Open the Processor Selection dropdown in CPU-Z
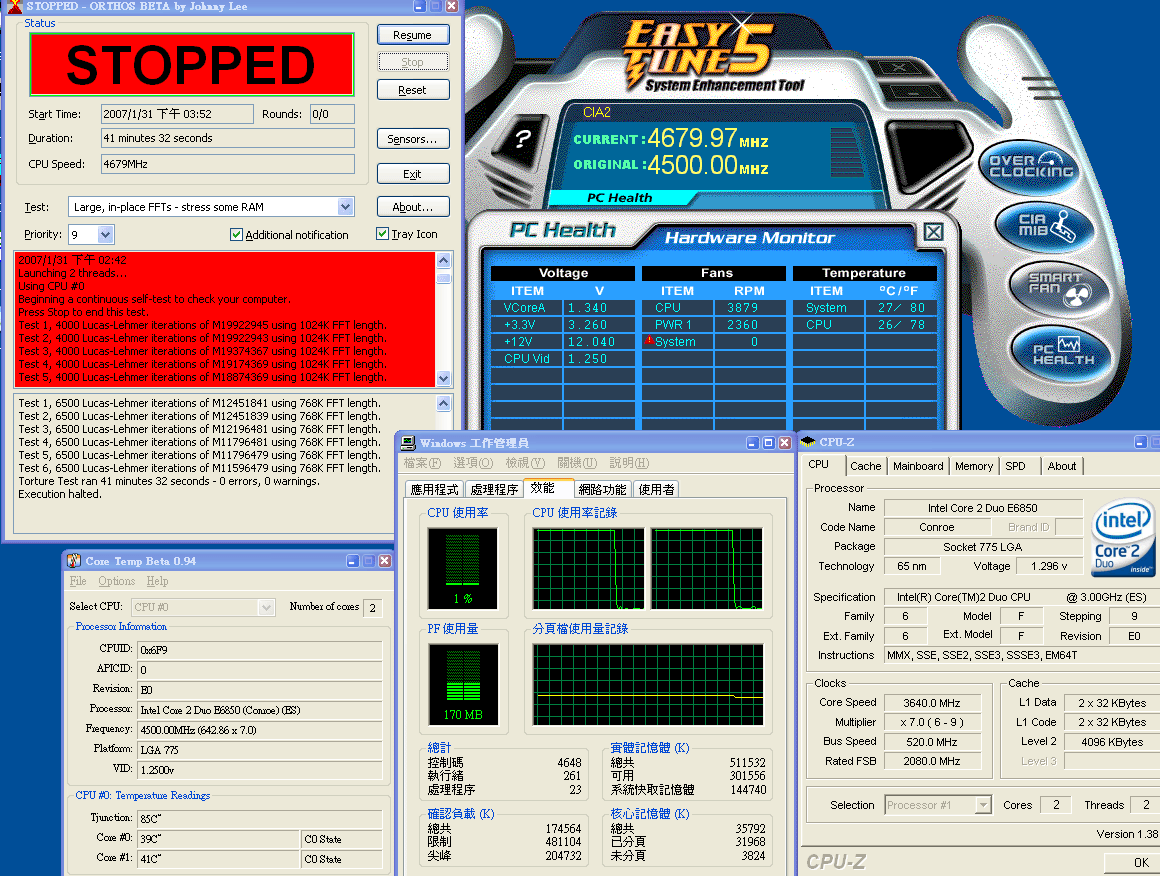This screenshot has width=1160, height=876. [x=983, y=805]
